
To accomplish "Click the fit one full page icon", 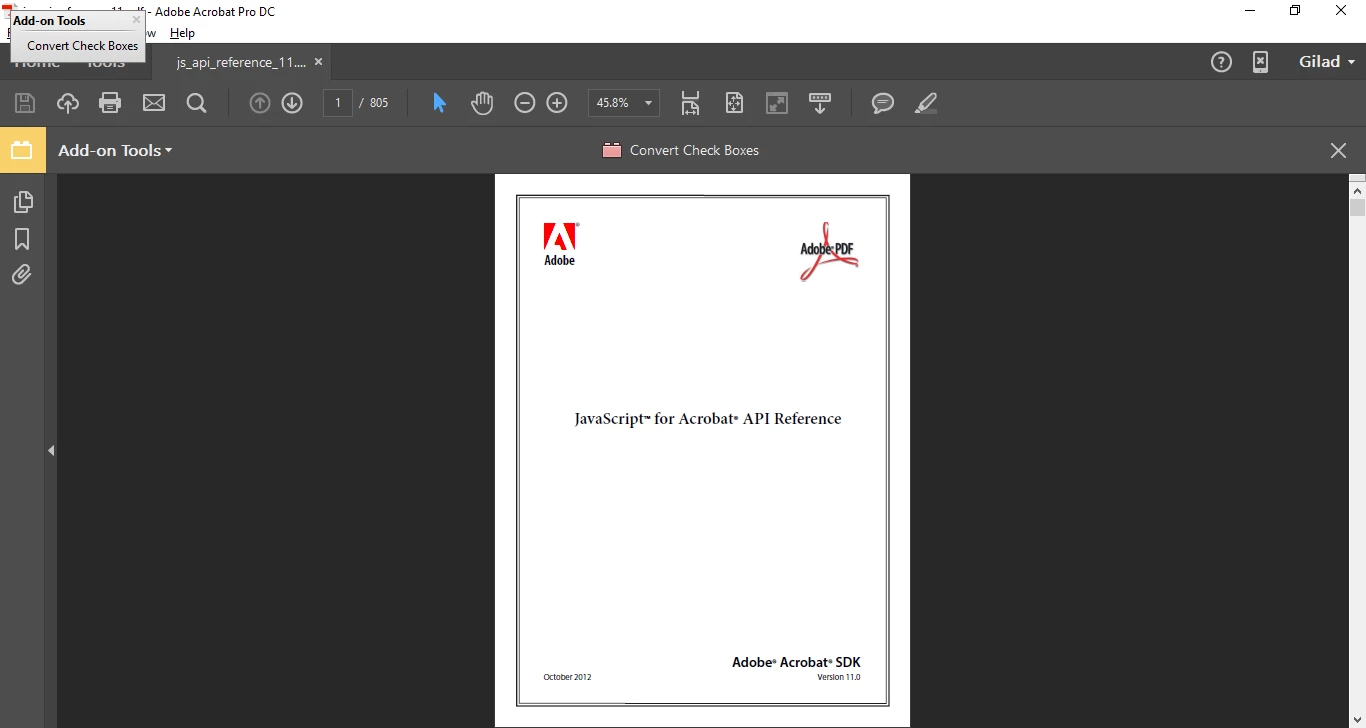I will click(735, 103).
